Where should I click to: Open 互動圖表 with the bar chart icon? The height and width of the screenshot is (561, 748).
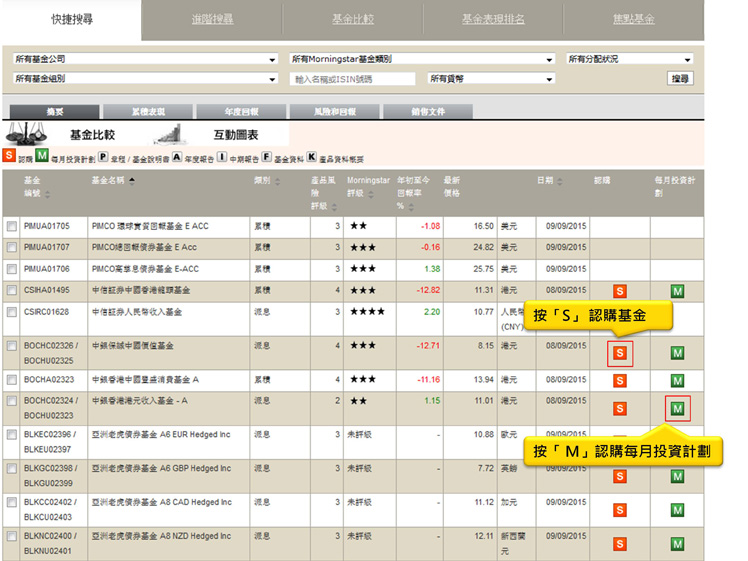point(169,134)
